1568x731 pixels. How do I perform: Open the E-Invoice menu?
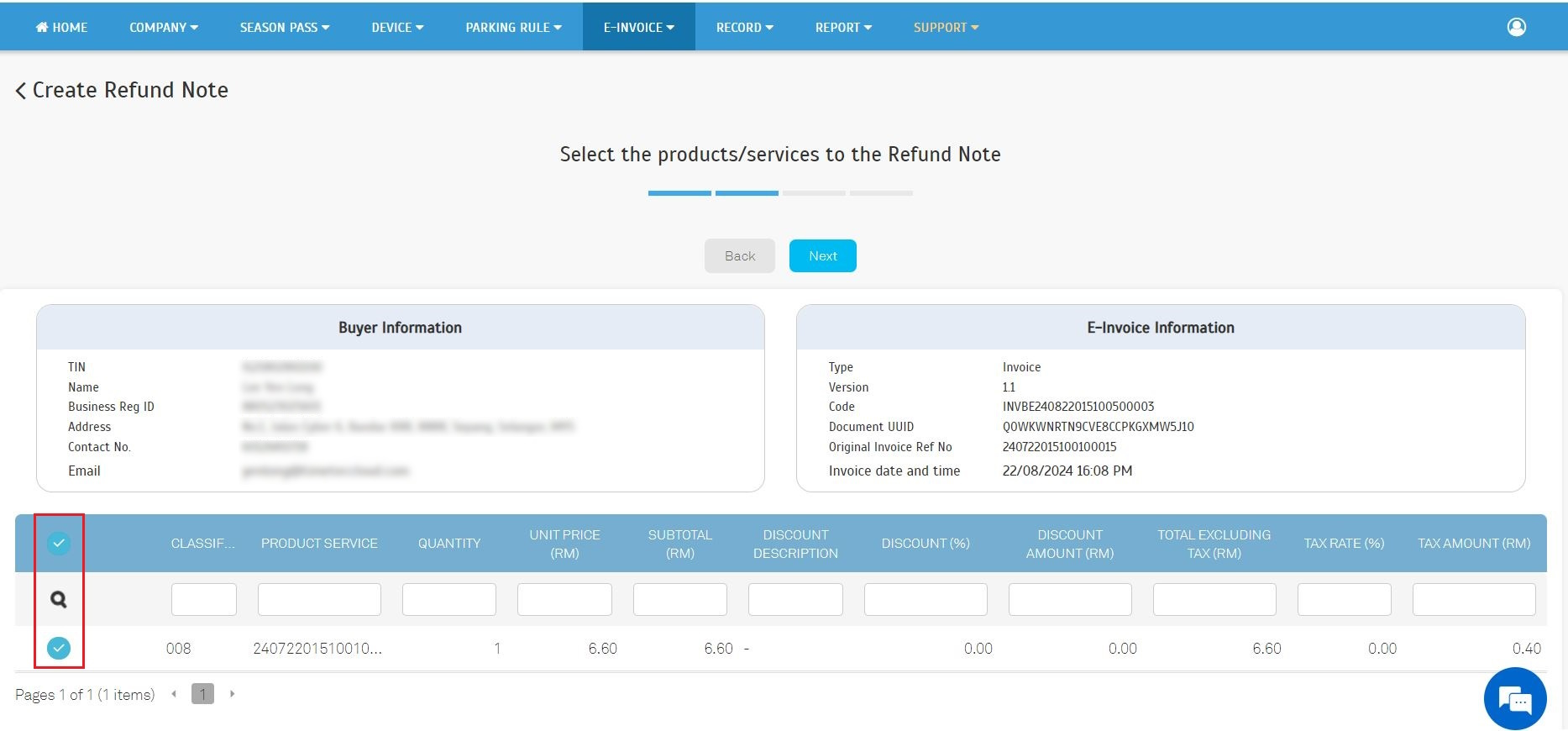[638, 27]
